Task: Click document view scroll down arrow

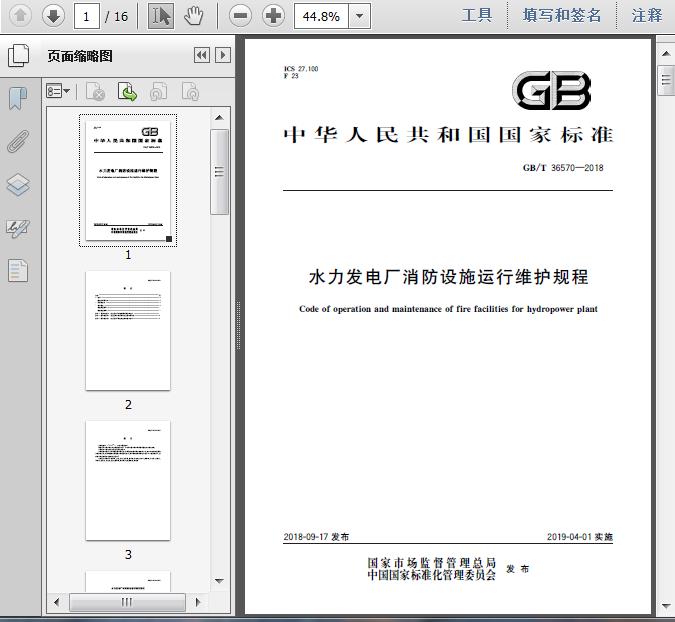Action: coord(666,606)
